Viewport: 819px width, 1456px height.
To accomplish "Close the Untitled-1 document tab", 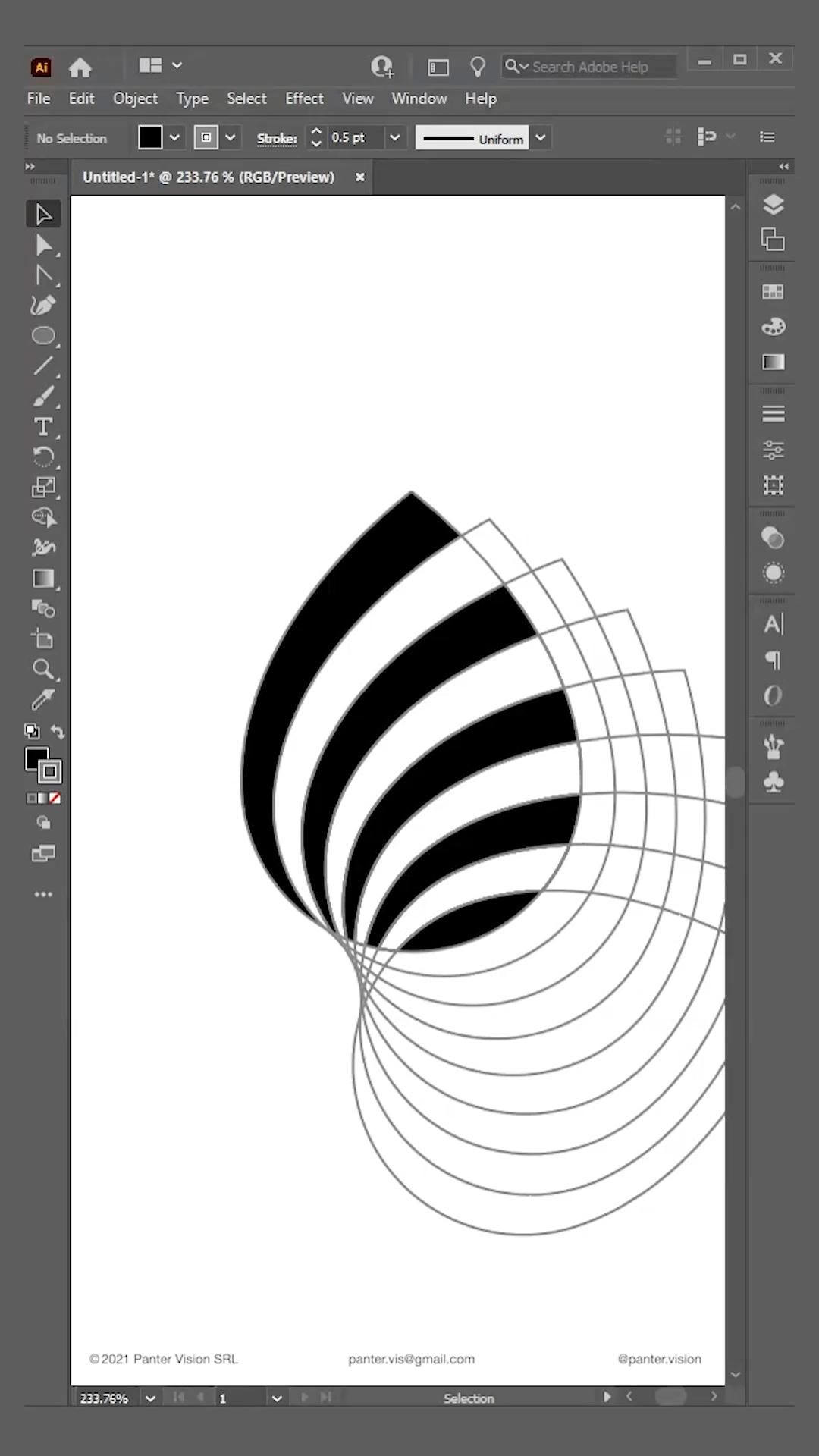I will (360, 177).
